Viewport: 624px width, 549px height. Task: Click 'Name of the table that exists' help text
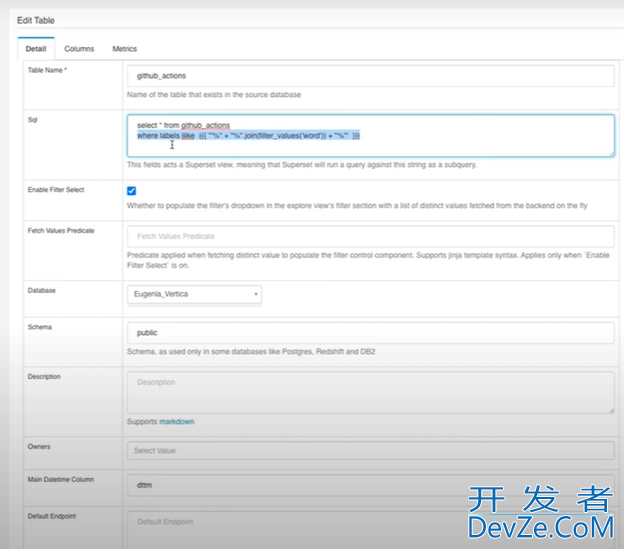click(x=214, y=95)
